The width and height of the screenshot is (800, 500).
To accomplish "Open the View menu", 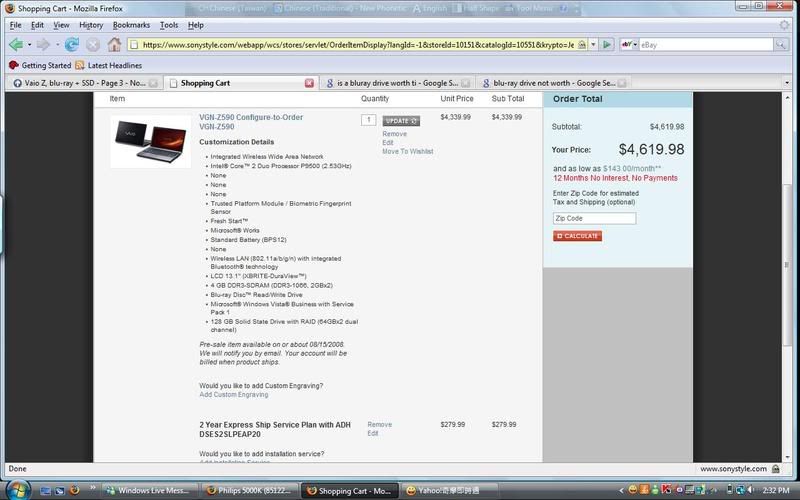I will 61,25.
